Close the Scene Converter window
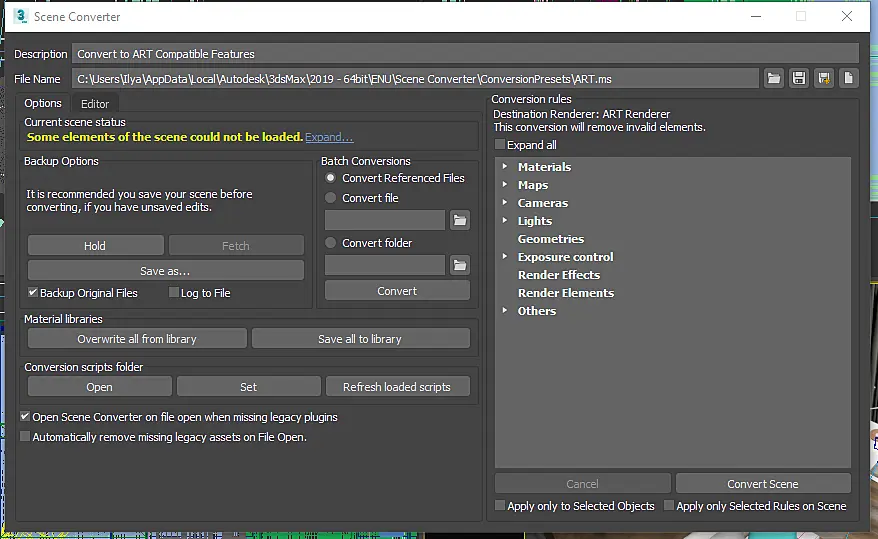 coord(847,16)
